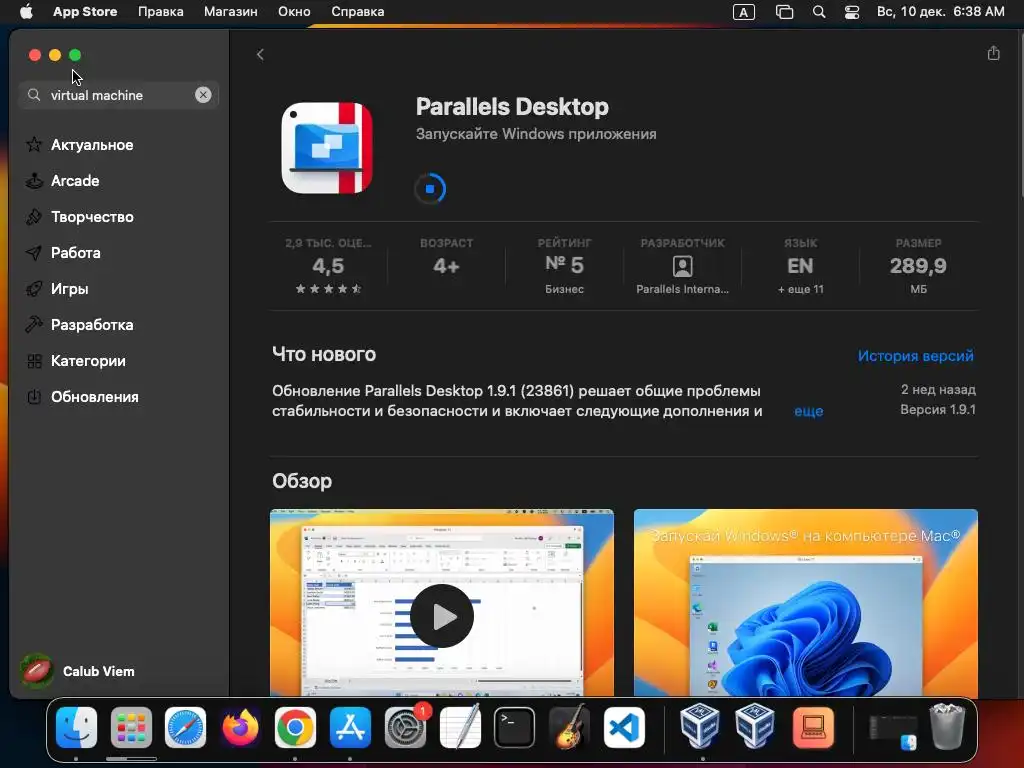Launch Google Chrome from the Dock
The width and height of the screenshot is (1024, 768).
coord(295,727)
